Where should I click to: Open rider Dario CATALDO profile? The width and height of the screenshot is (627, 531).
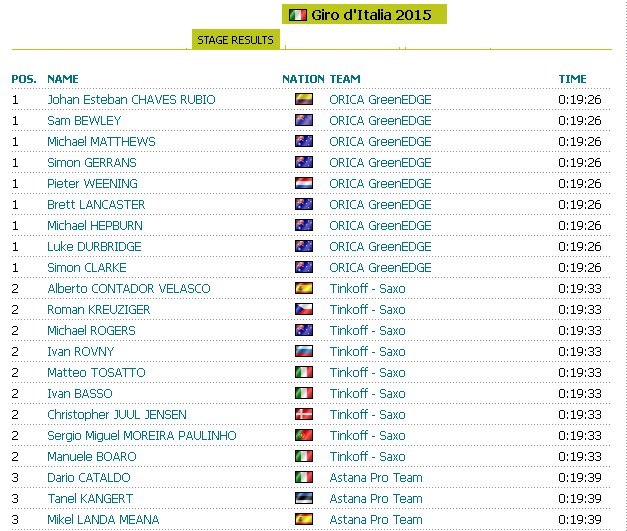tap(89, 477)
